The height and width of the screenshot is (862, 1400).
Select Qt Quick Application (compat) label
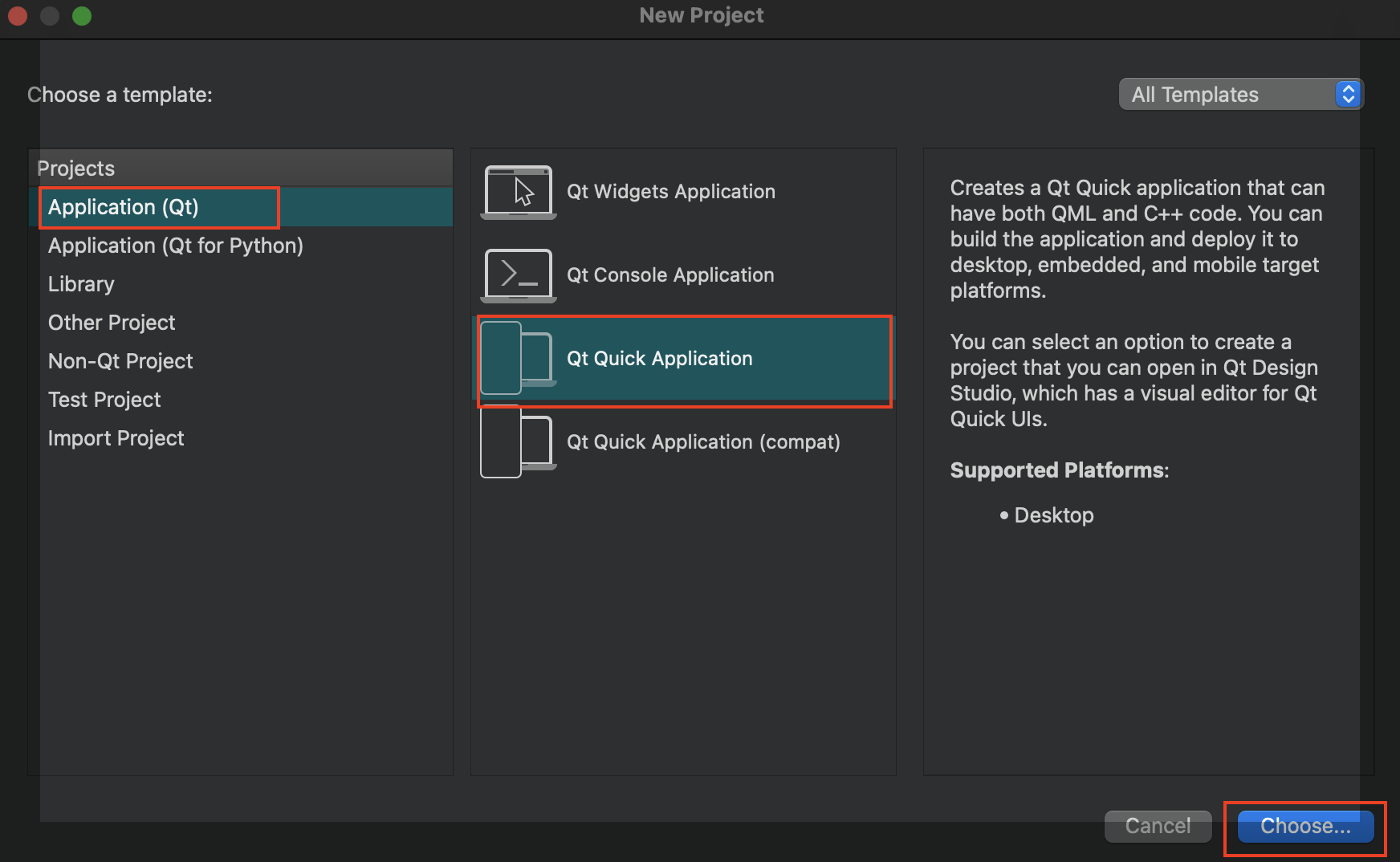703,442
